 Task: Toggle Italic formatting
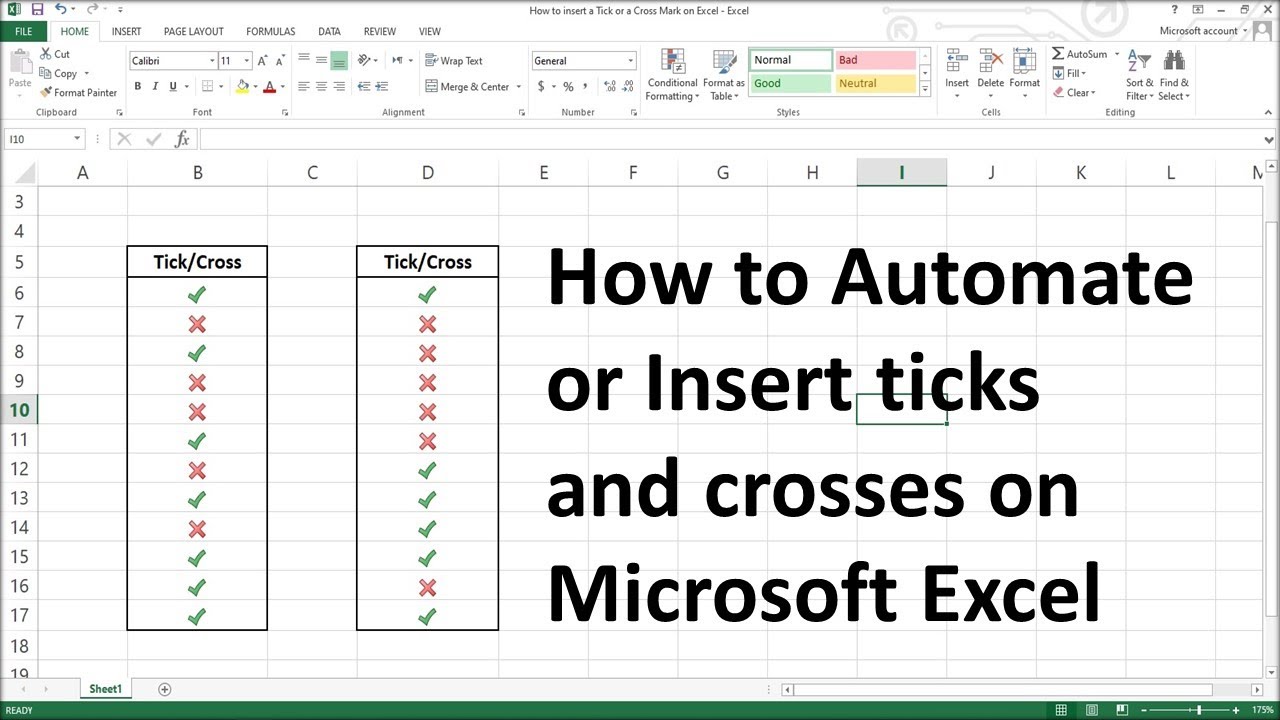click(156, 87)
